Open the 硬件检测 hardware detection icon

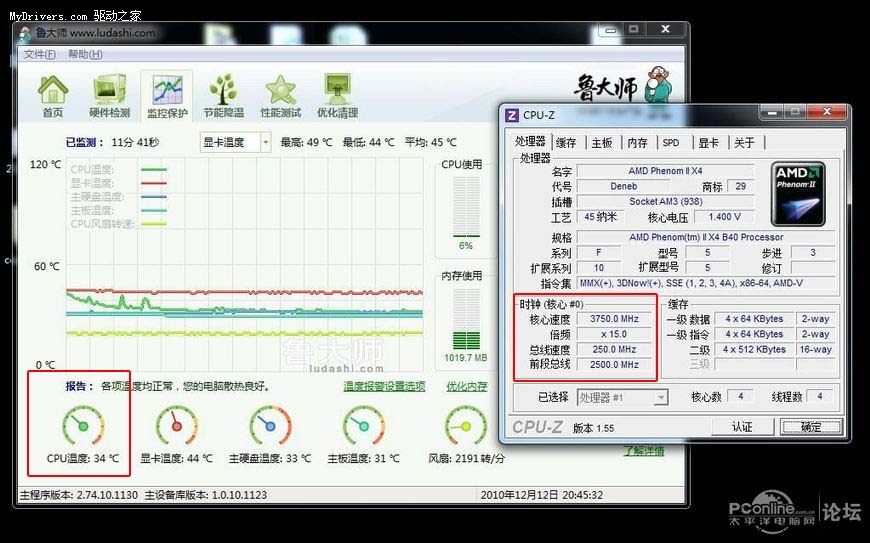pos(109,90)
